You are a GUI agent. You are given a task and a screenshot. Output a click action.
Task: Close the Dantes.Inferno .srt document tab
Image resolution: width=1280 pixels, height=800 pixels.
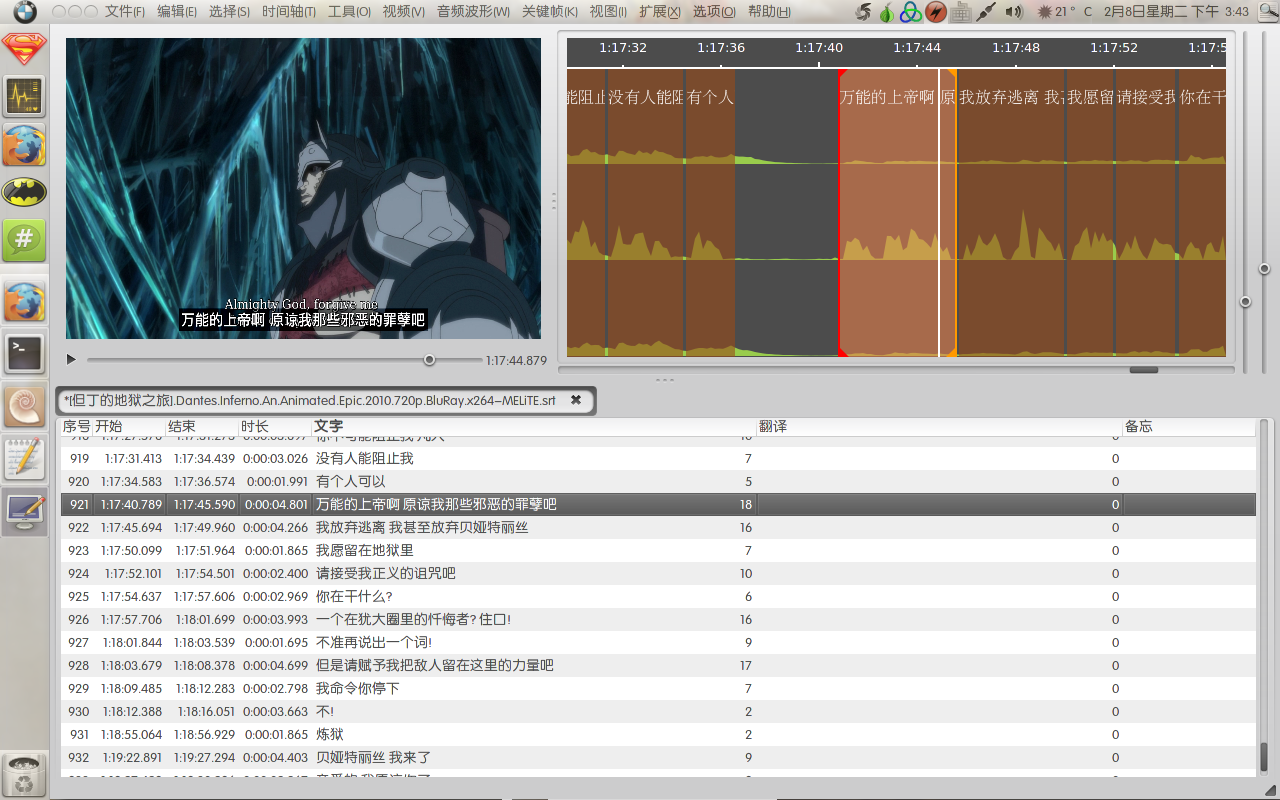pyautogui.click(x=576, y=400)
